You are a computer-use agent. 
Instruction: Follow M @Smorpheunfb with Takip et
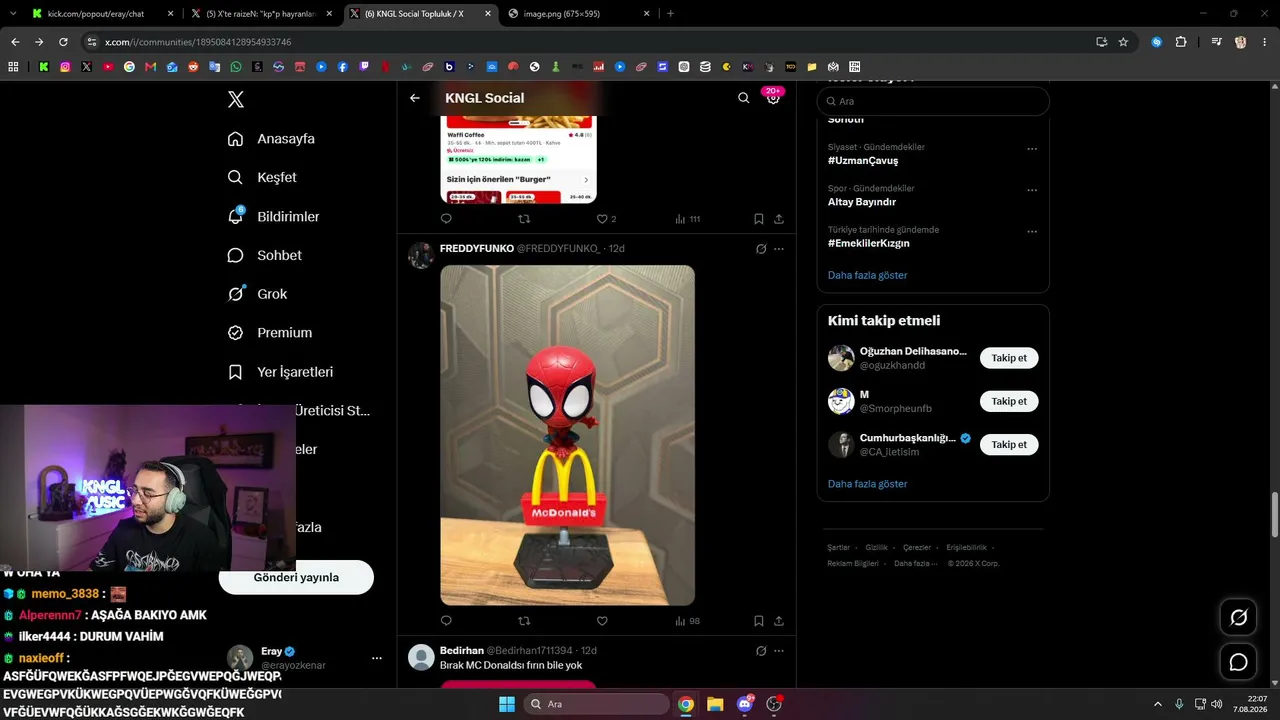click(1009, 401)
